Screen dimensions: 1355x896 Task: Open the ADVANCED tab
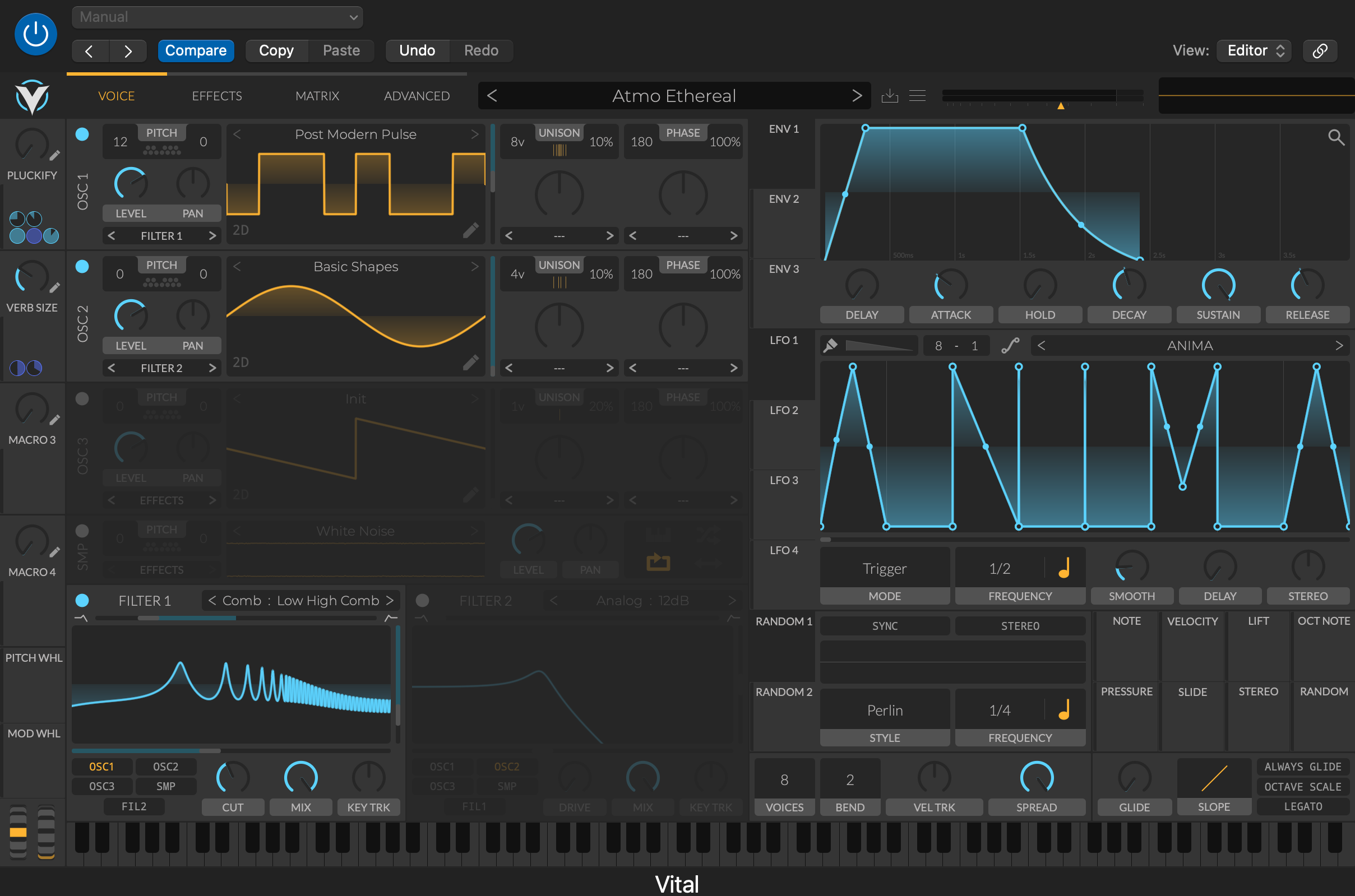pos(417,96)
